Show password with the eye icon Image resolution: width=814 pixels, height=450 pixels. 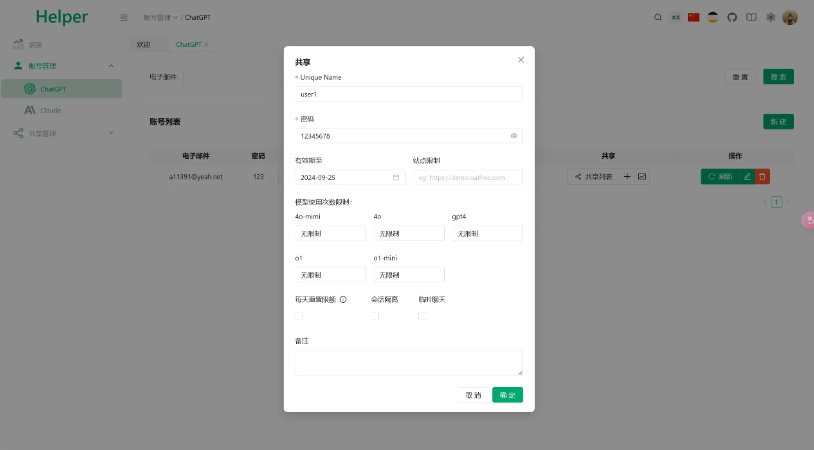coord(513,136)
